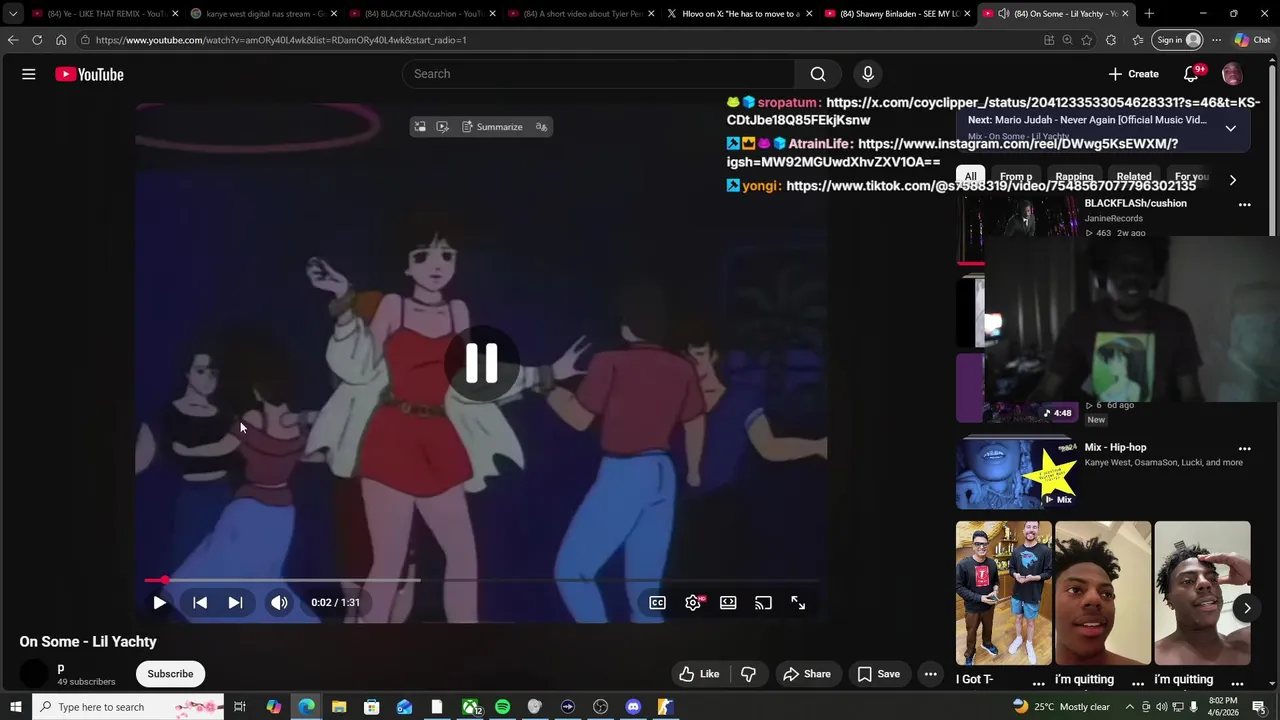Screen dimensions: 1280x720
Task: Select the From p filter chip
Action: 1016,177
